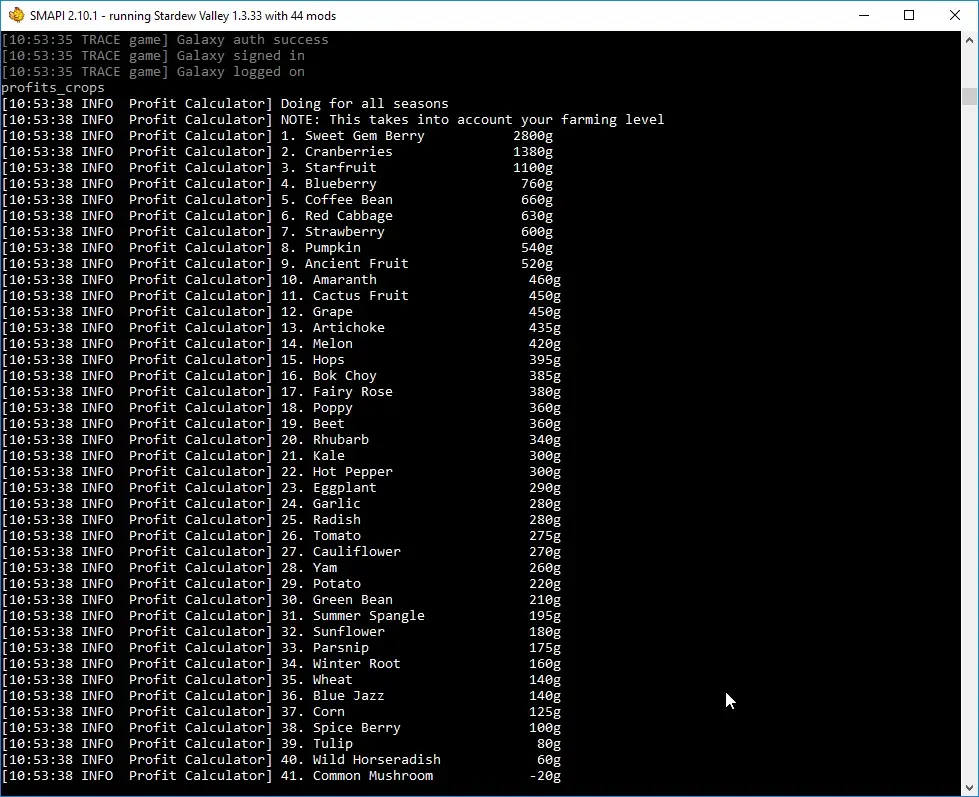
Task: Click '35. Wheat' entry
Action: [317, 680]
